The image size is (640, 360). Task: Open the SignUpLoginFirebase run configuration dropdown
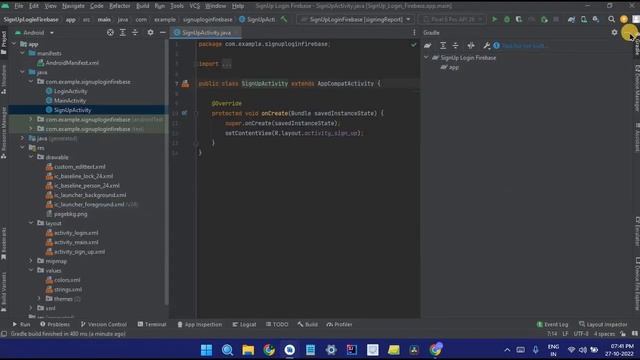tap(356, 19)
